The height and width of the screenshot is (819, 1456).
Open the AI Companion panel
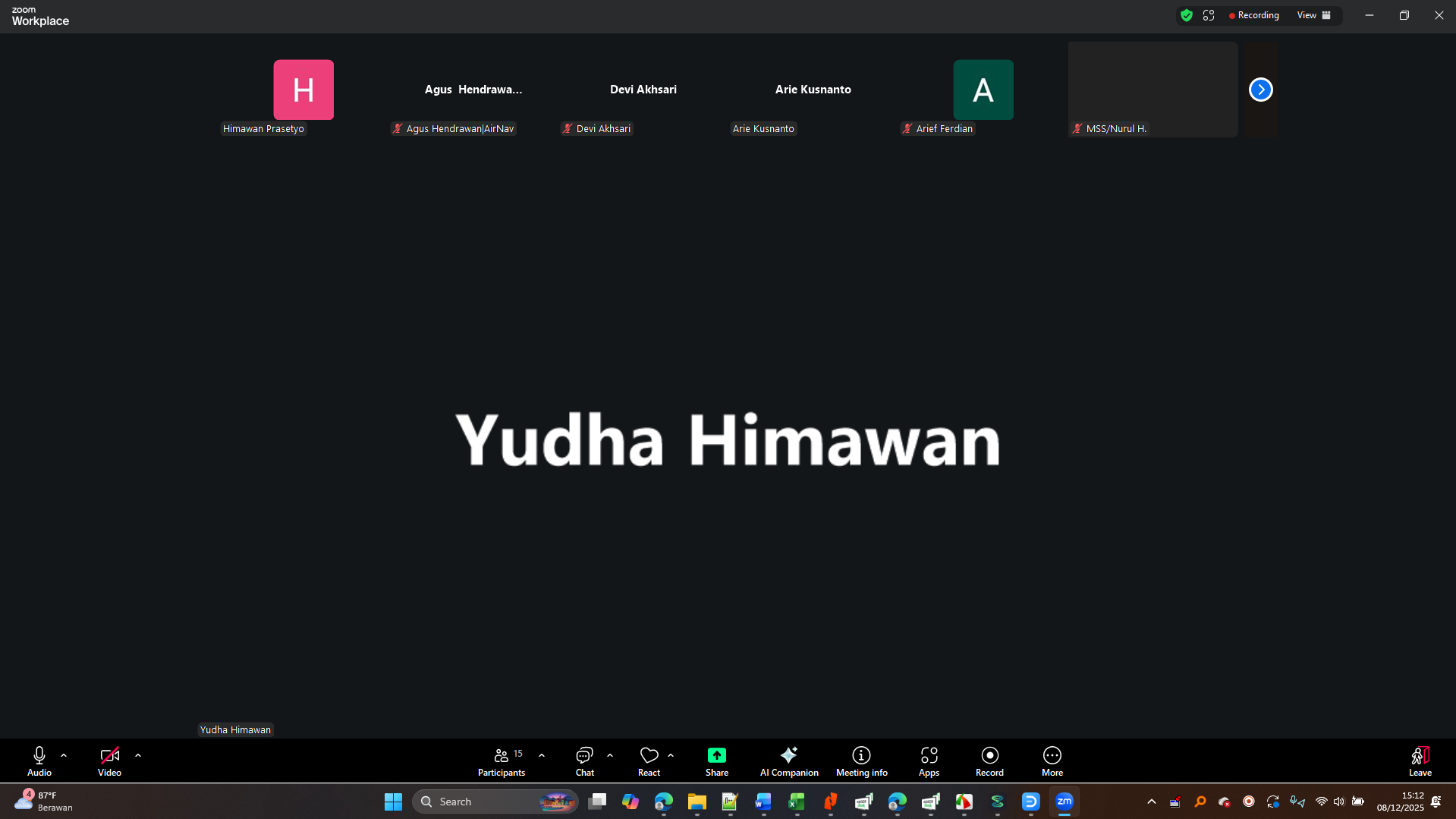pyautogui.click(x=789, y=761)
